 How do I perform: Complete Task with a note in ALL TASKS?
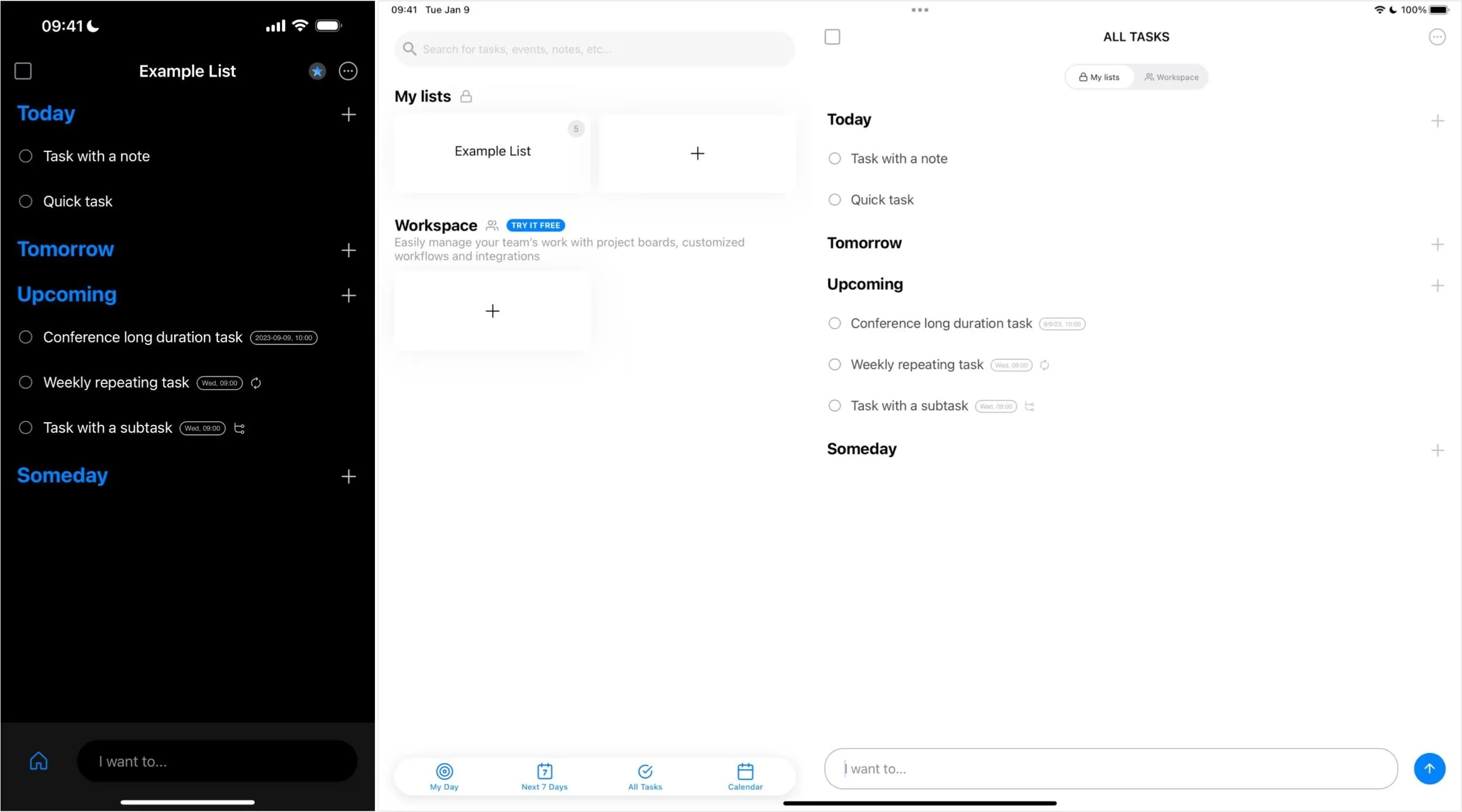pyautogui.click(x=834, y=158)
